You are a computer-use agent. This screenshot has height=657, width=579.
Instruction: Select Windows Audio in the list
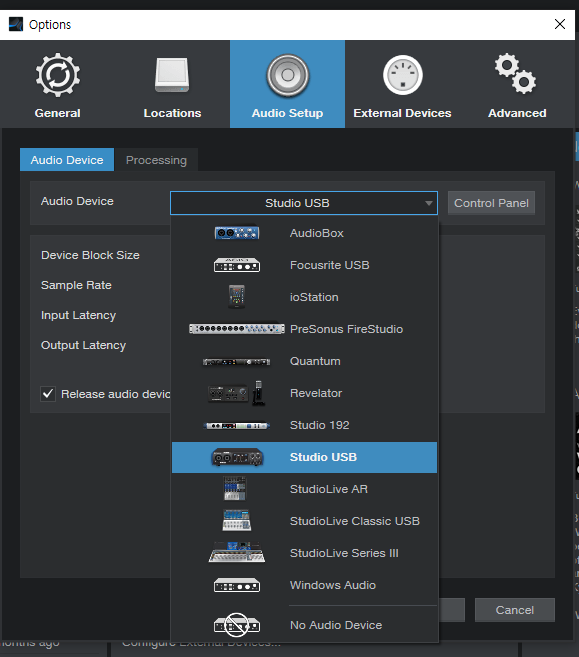point(304,585)
